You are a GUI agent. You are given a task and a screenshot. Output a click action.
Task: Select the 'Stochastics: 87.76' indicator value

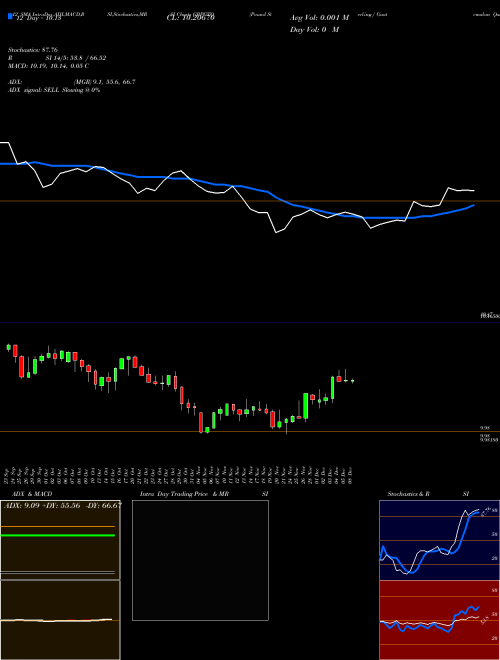(33, 50)
